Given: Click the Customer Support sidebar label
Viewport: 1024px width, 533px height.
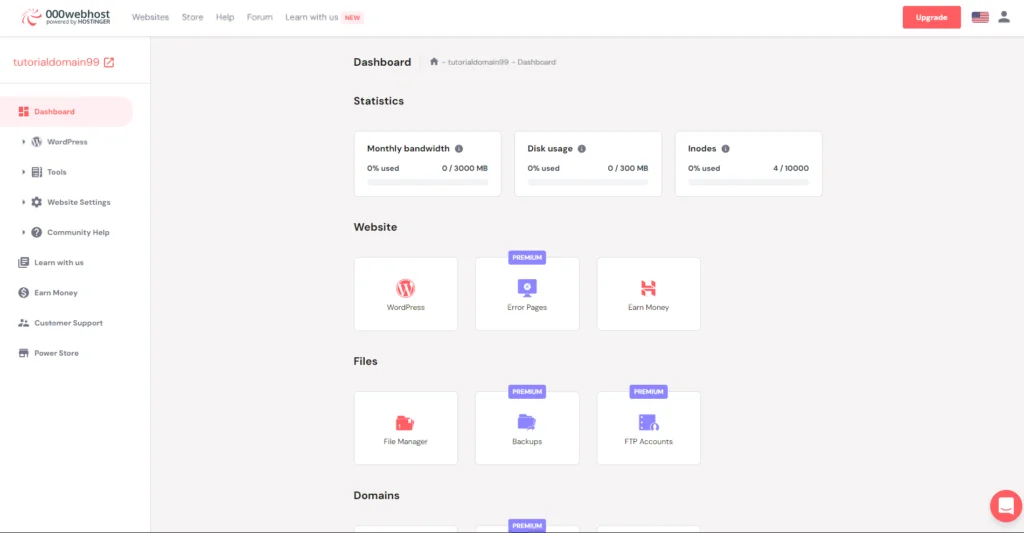Looking at the screenshot, I should tap(69, 323).
